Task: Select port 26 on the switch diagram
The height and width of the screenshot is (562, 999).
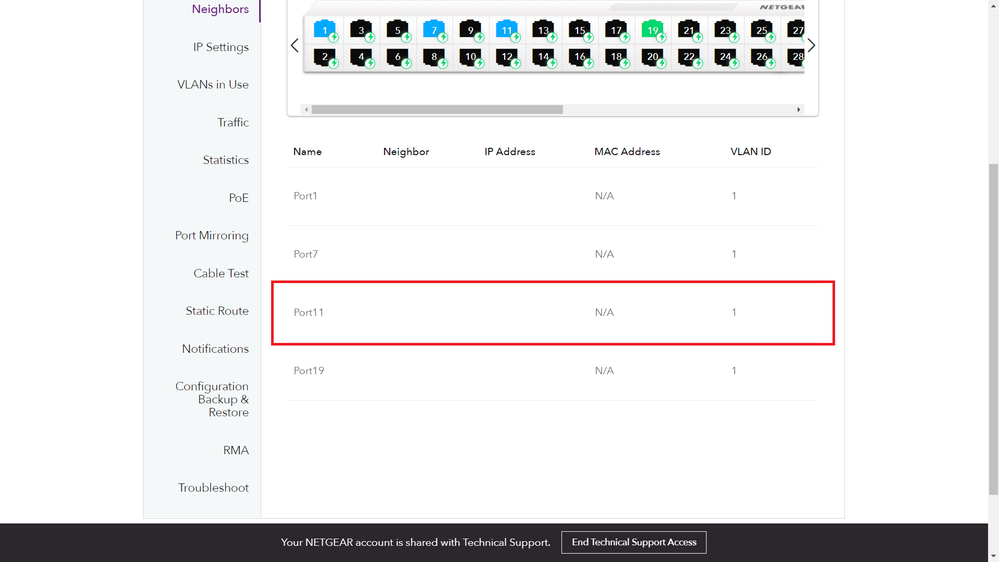Action: pyautogui.click(x=761, y=57)
